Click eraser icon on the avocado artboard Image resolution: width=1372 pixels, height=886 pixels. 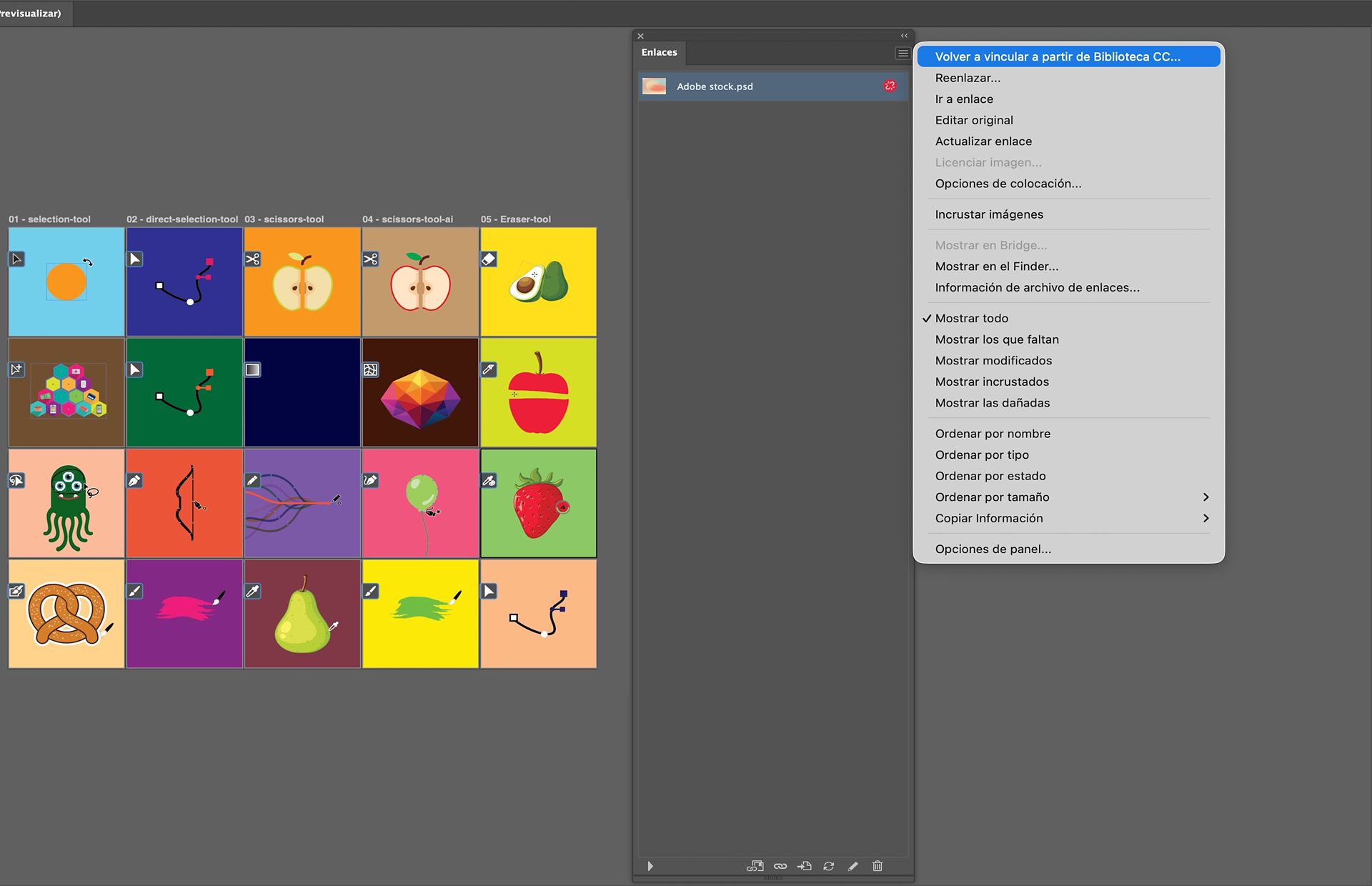489,259
